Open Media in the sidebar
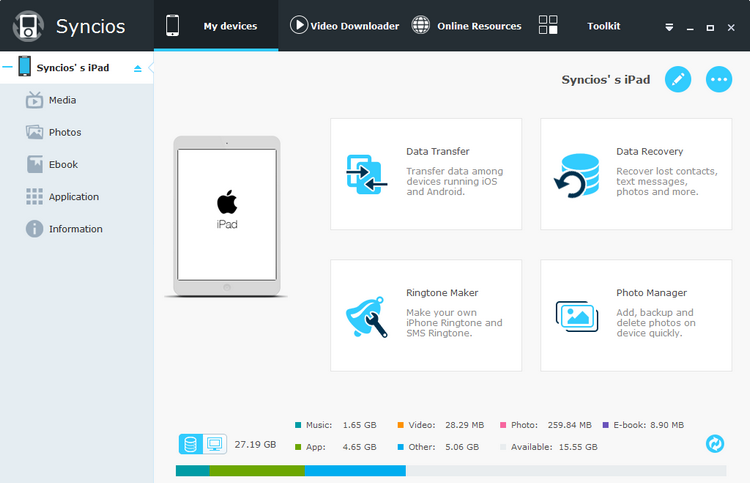750x483 pixels. 62,100
